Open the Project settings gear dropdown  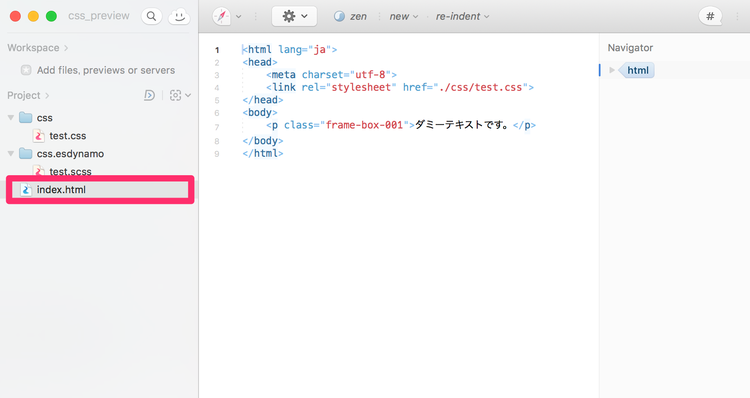tap(180, 95)
